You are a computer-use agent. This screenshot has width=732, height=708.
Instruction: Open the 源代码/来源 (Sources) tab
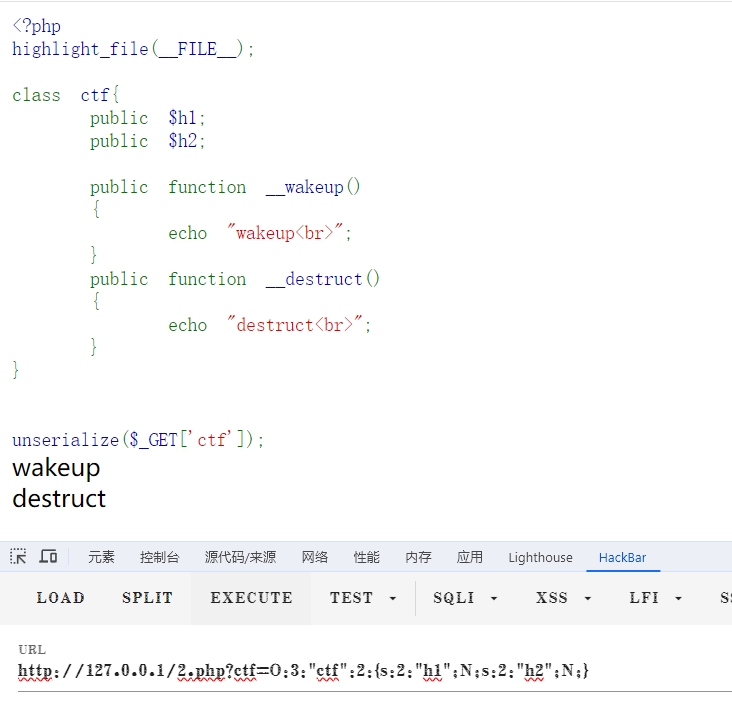[240, 558]
